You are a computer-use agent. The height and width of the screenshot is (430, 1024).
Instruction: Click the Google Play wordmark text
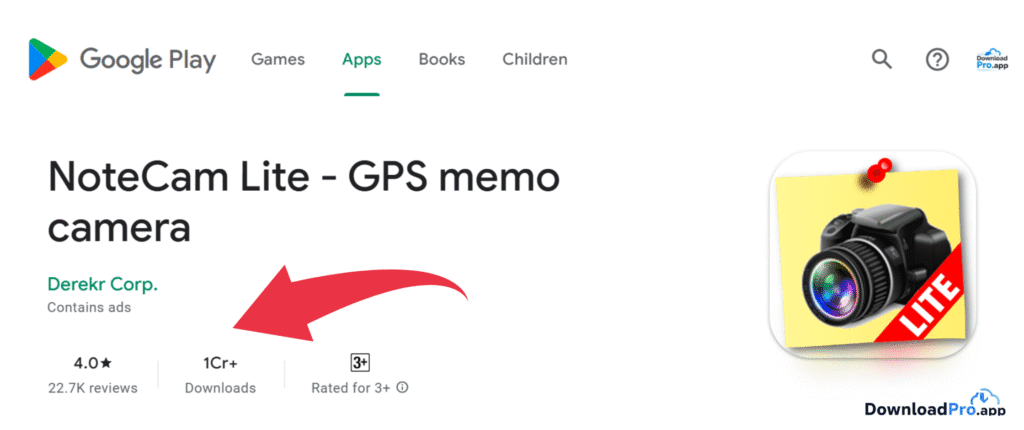click(x=148, y=60)
